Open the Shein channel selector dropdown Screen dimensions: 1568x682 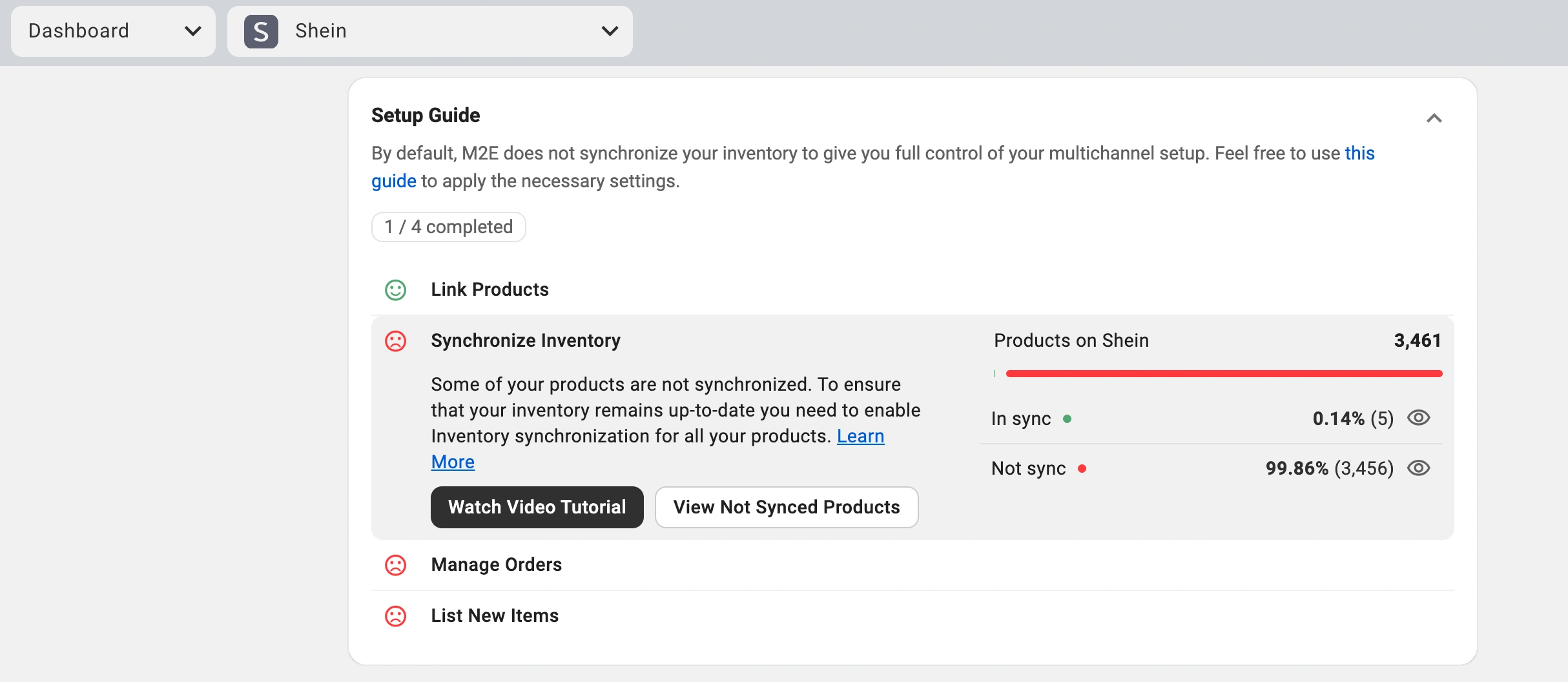point(429,31)
